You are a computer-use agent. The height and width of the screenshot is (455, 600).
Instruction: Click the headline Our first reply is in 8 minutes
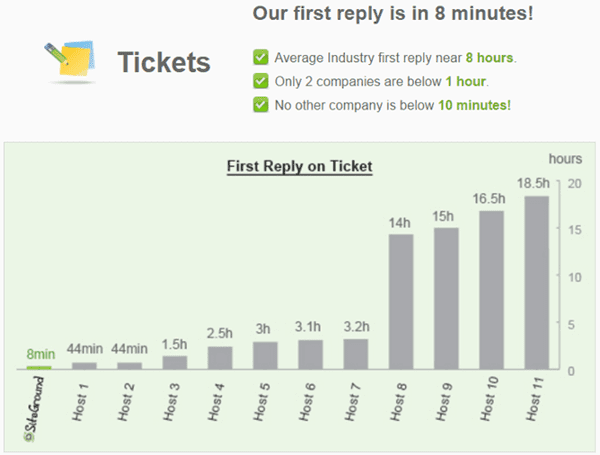pos(393,14)
